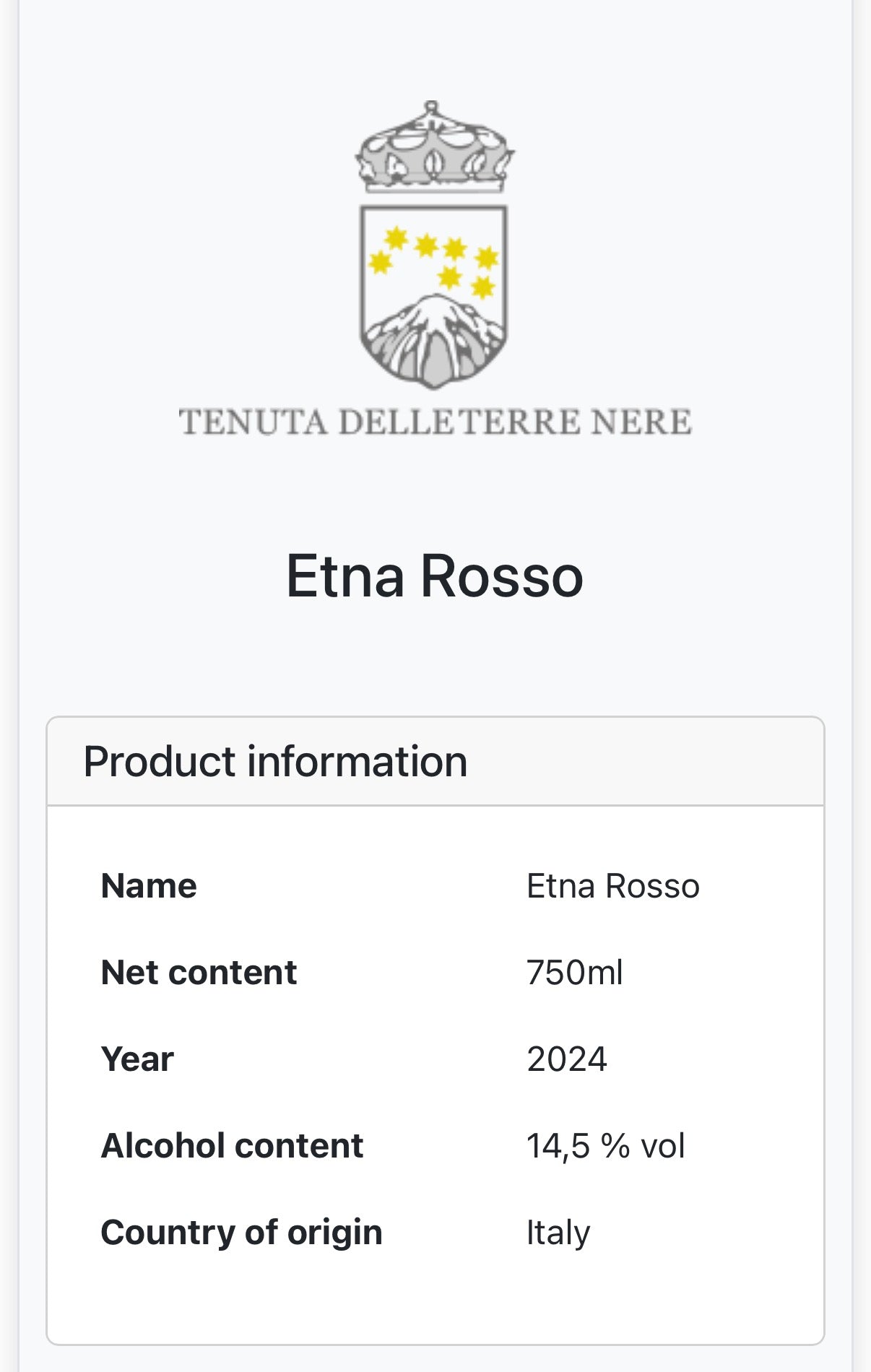Select the 2024 year value

566,1059
